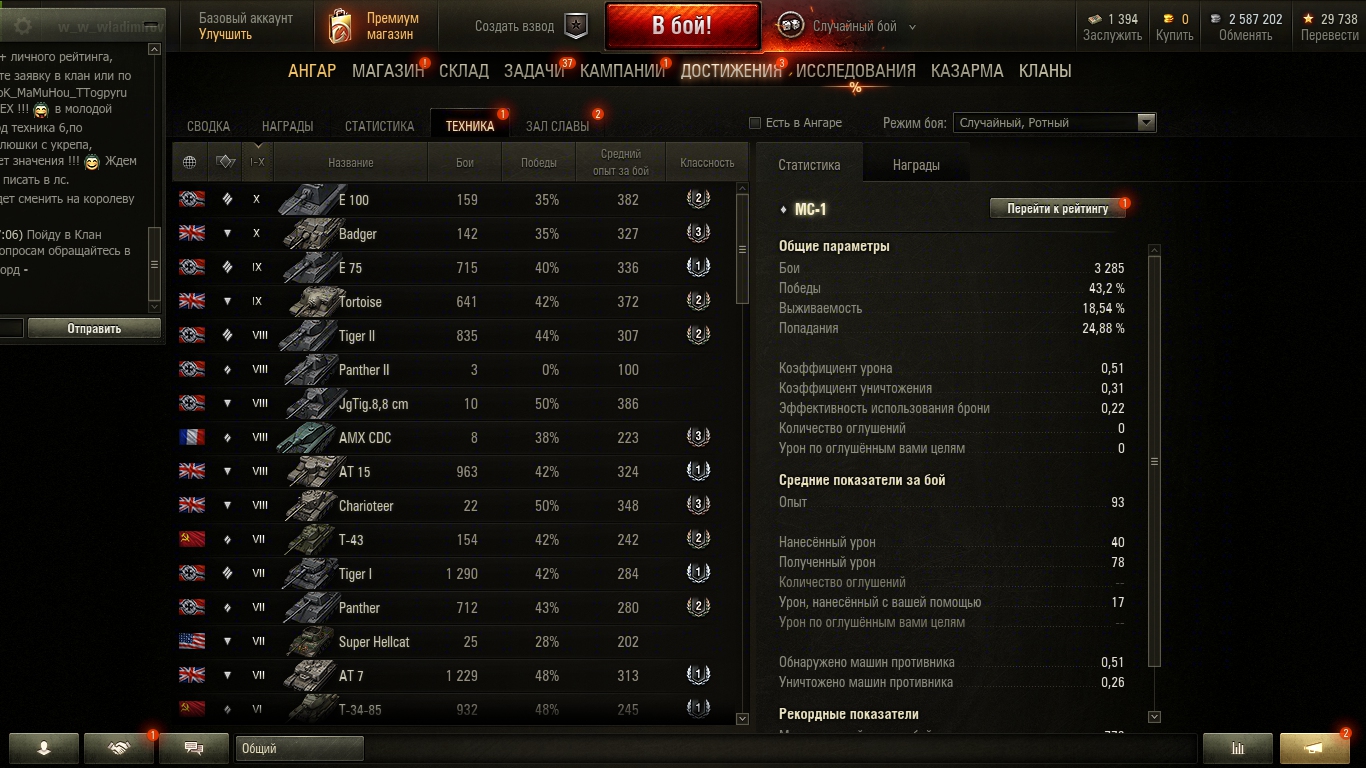Expand the battle type selector arrow
This screenshot has height=768, width=1366.
click(912, 27)
